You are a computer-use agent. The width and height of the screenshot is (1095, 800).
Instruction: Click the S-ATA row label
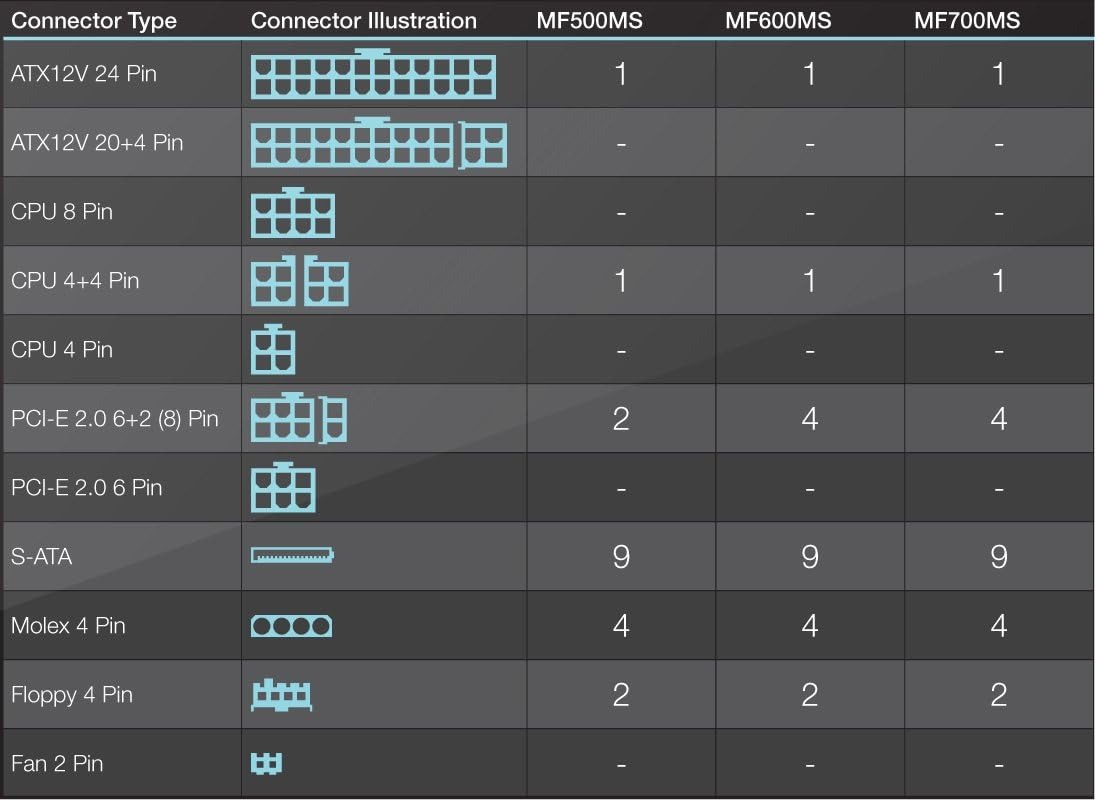coord(42,556)
